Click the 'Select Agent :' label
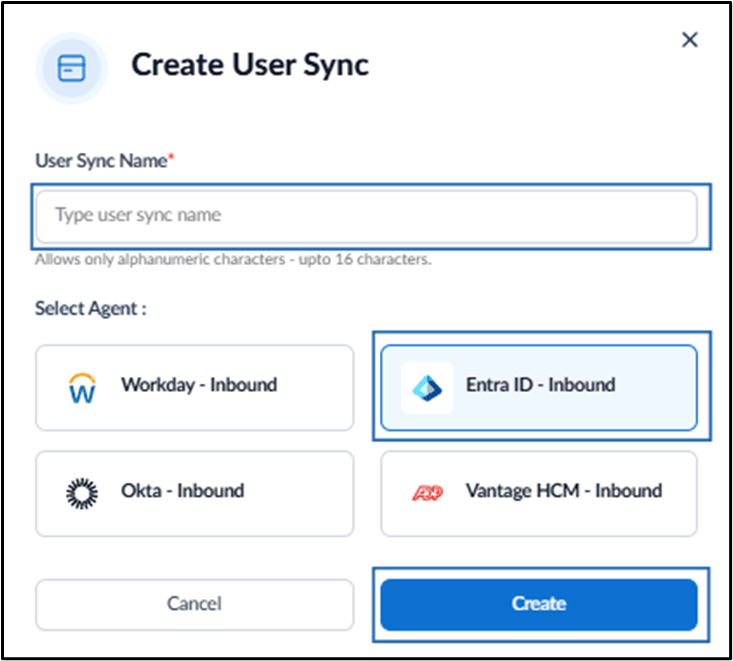The image size is (733, 661). click(91, 309)
